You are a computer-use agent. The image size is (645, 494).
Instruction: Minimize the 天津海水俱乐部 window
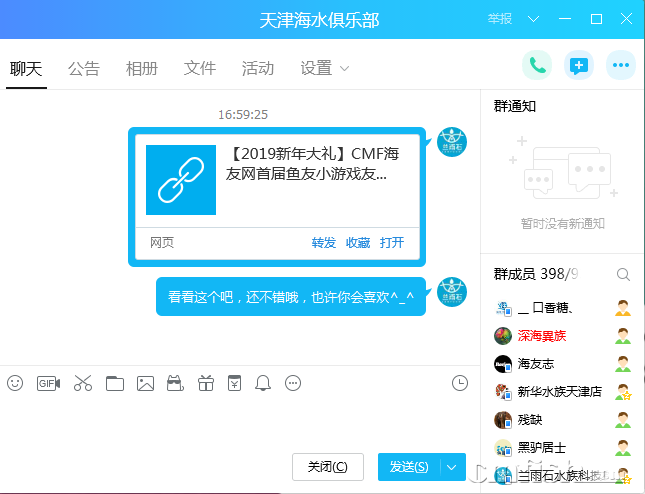tap(565, 19)
